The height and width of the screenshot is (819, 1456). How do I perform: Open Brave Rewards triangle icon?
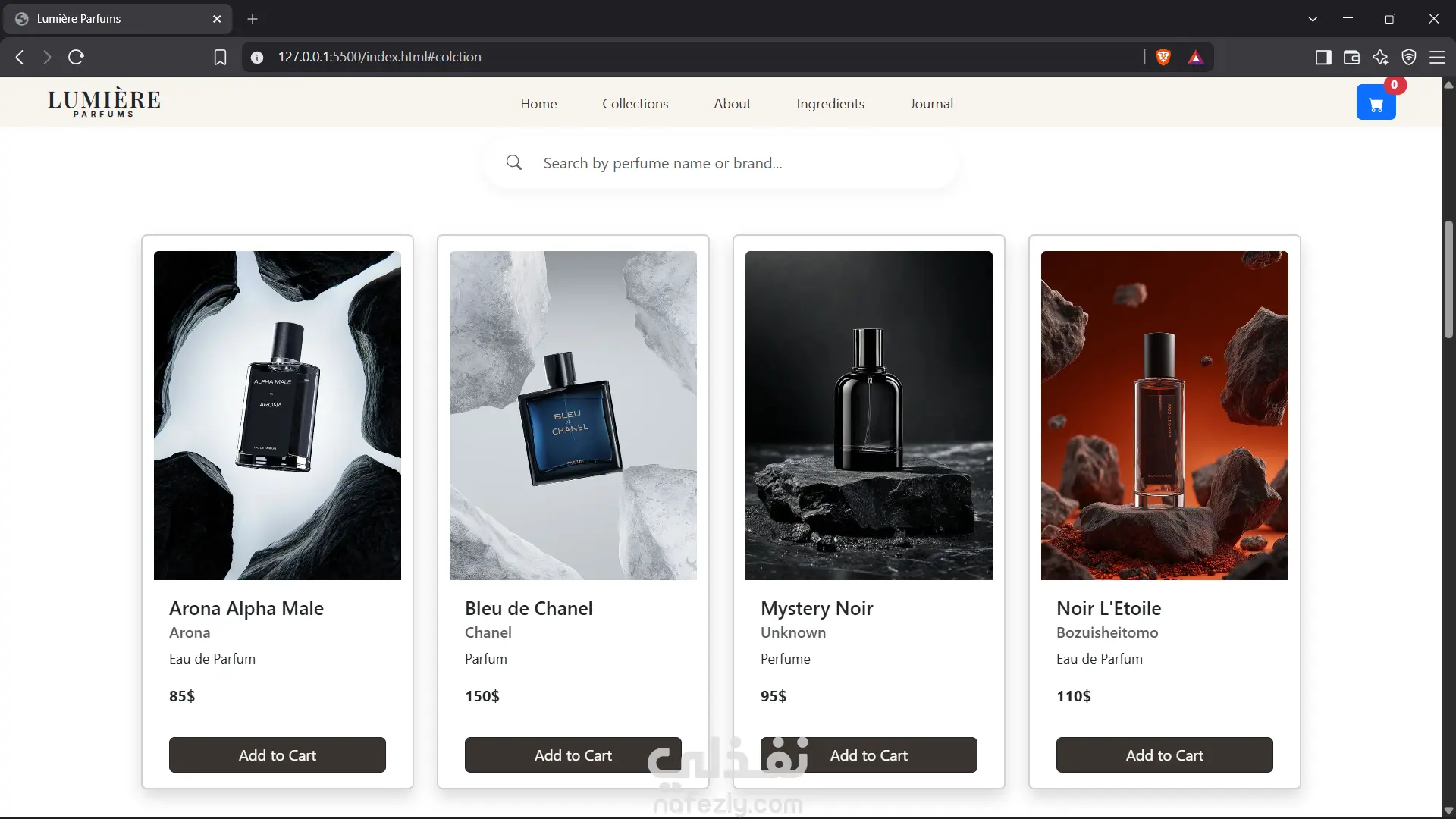1196,57
